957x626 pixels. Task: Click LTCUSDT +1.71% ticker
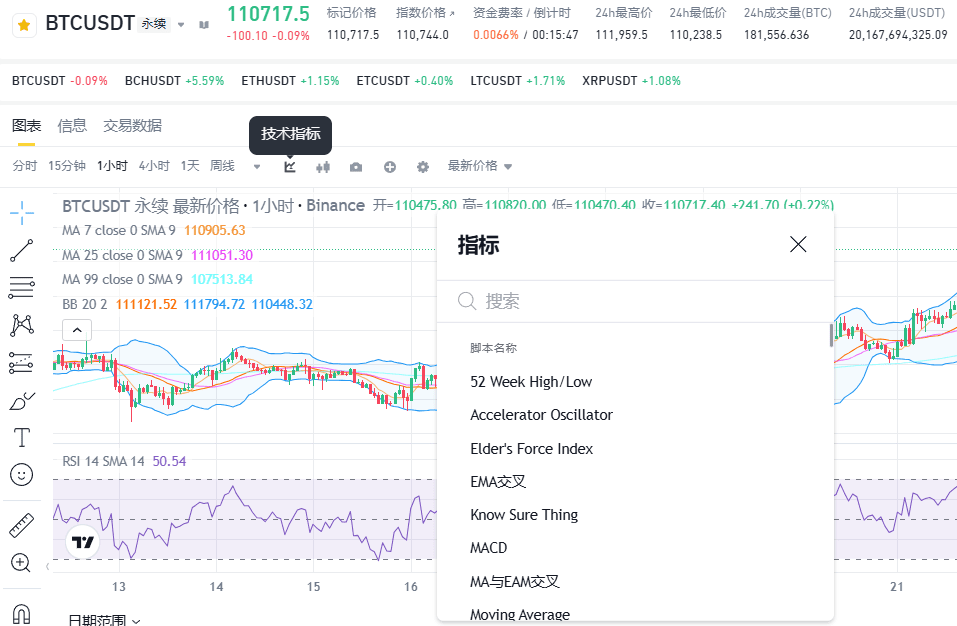pyautogui.click(x=518, y=81)
